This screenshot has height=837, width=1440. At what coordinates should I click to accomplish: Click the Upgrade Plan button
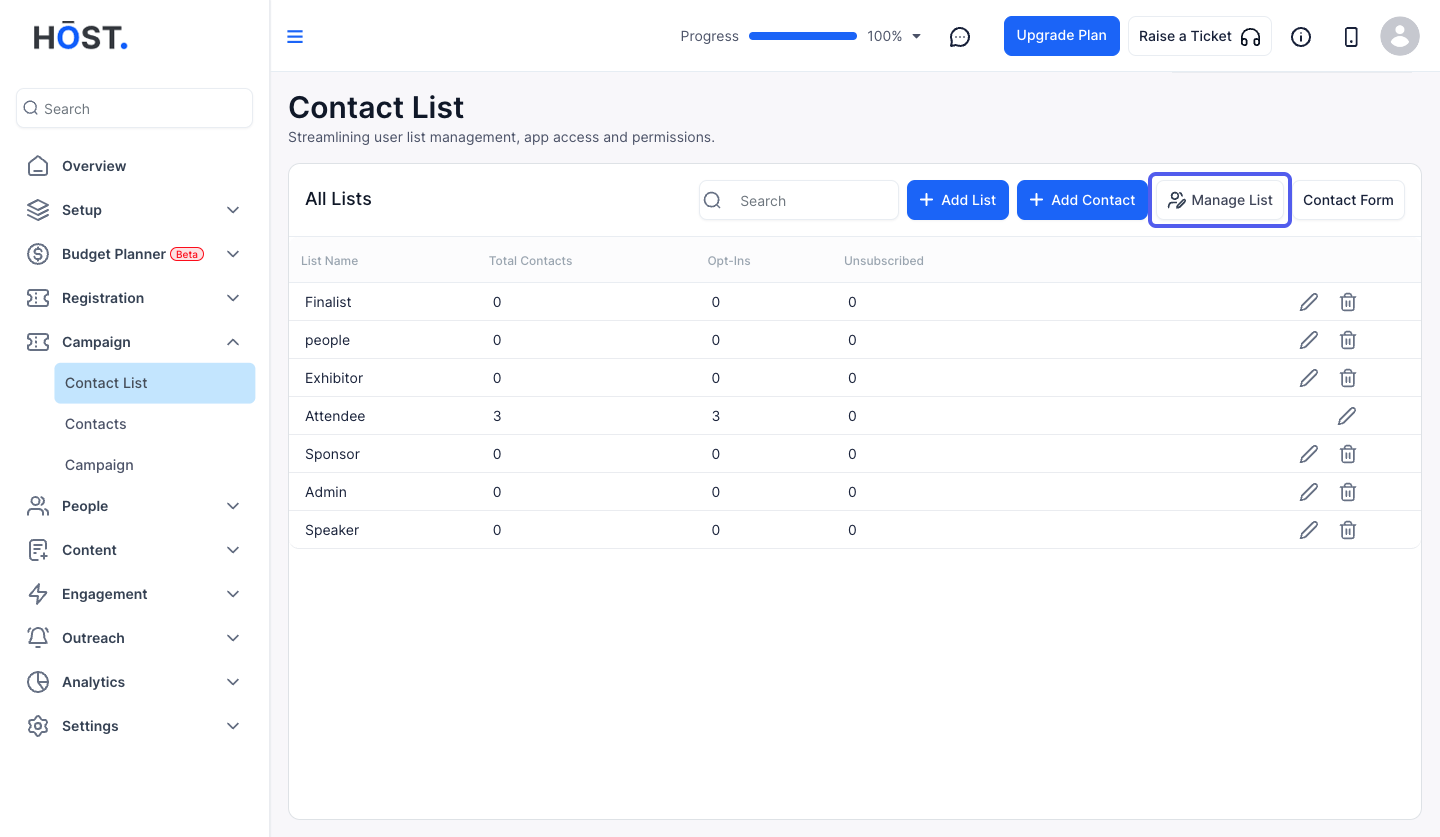click(x=1062, y=36)
